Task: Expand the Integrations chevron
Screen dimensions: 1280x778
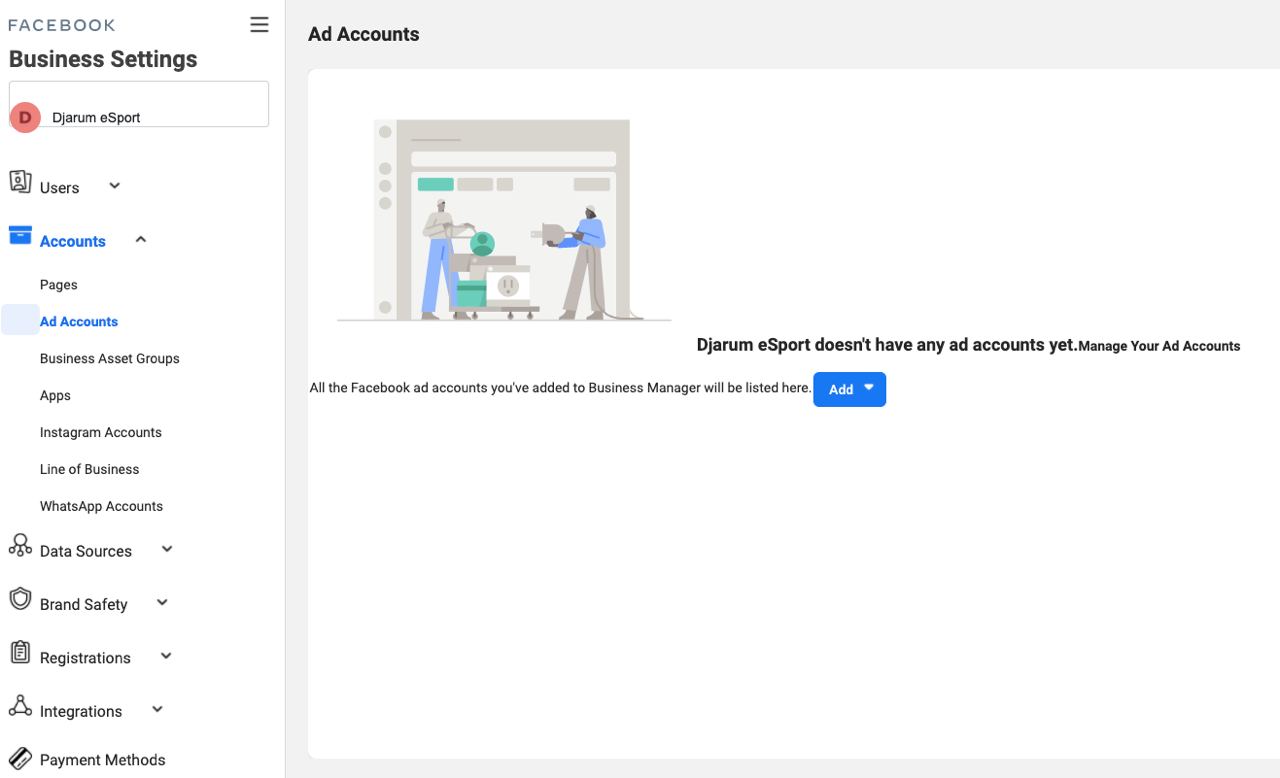Action: coord(157,709)
